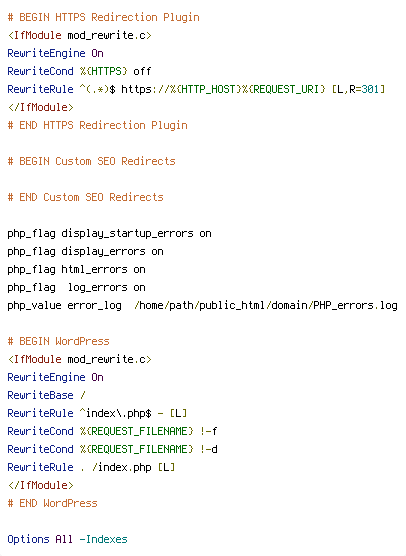Viewport: 406px width, 556px height.
Task: Click the RewriteCond line ending with '!-f'
Action: pos(112,431)
